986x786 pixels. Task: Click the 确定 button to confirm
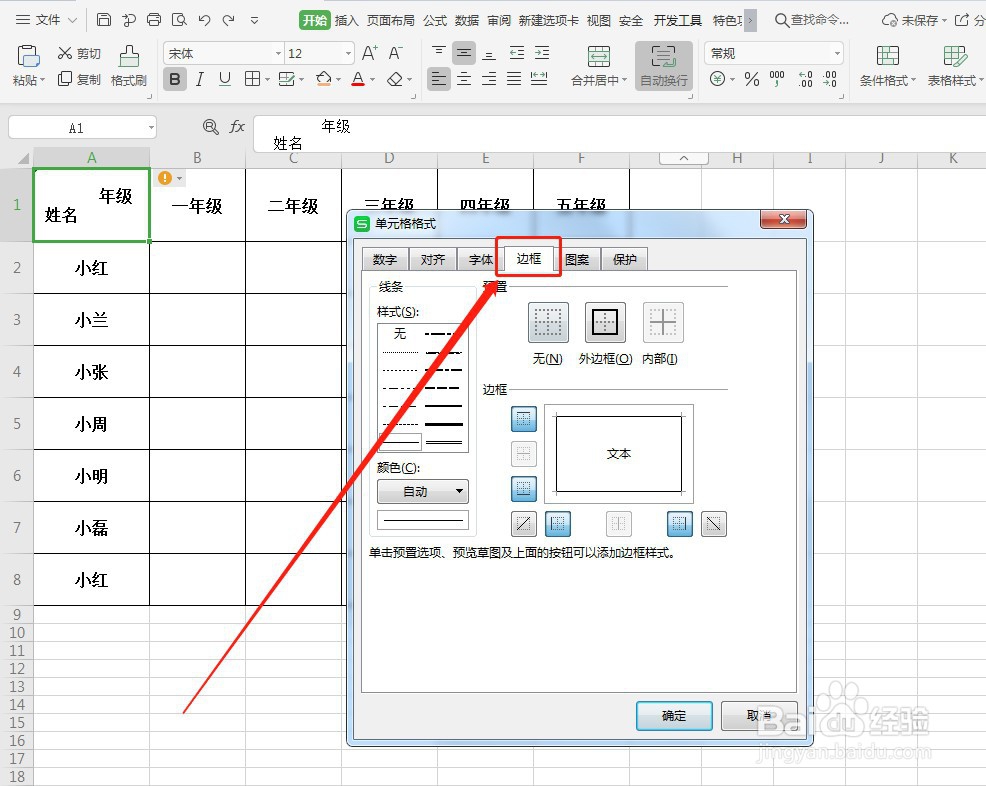pos(673,716)
